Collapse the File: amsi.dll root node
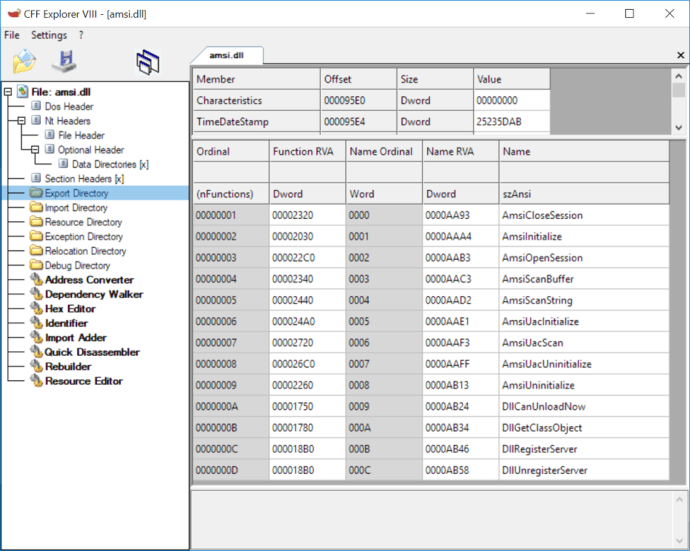Screen dimensions: 690x551 [x=8, y=92]
